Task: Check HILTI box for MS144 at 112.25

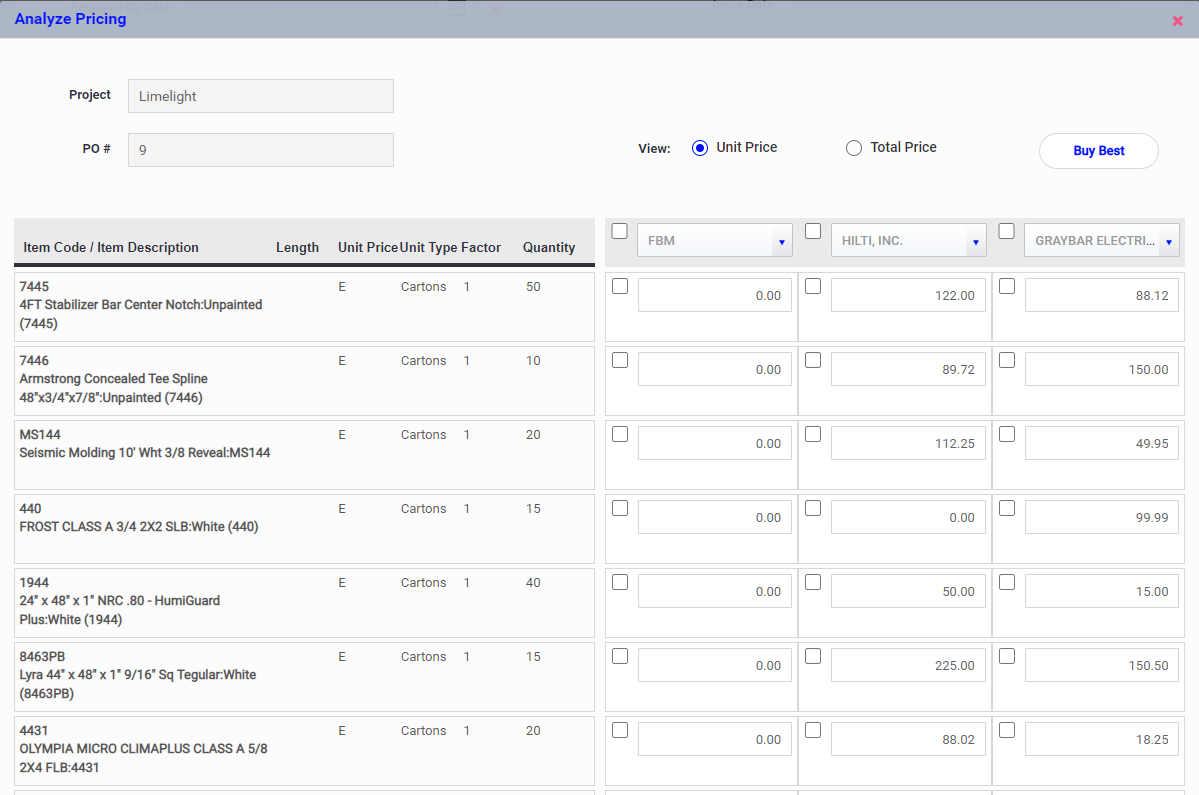Action: 813,434
